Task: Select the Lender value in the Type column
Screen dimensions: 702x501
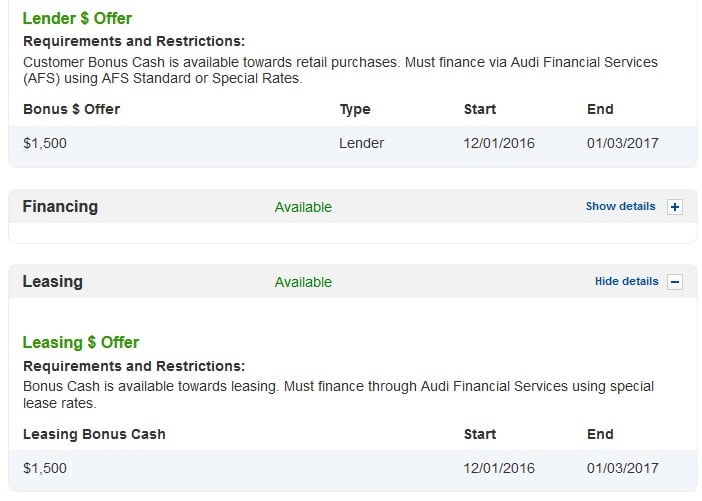Action: (361, 143)
